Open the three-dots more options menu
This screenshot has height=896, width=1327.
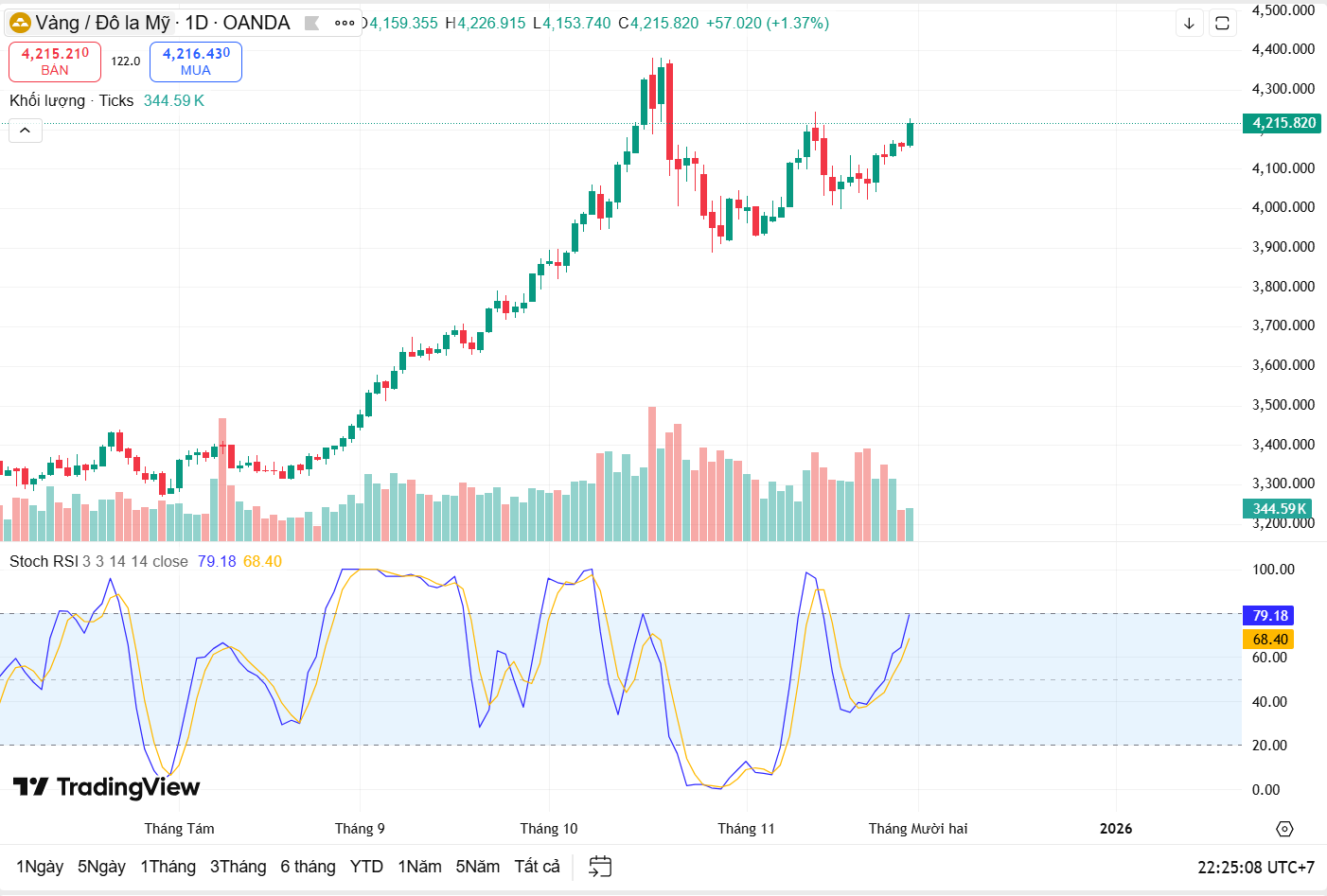pos(345,23)
